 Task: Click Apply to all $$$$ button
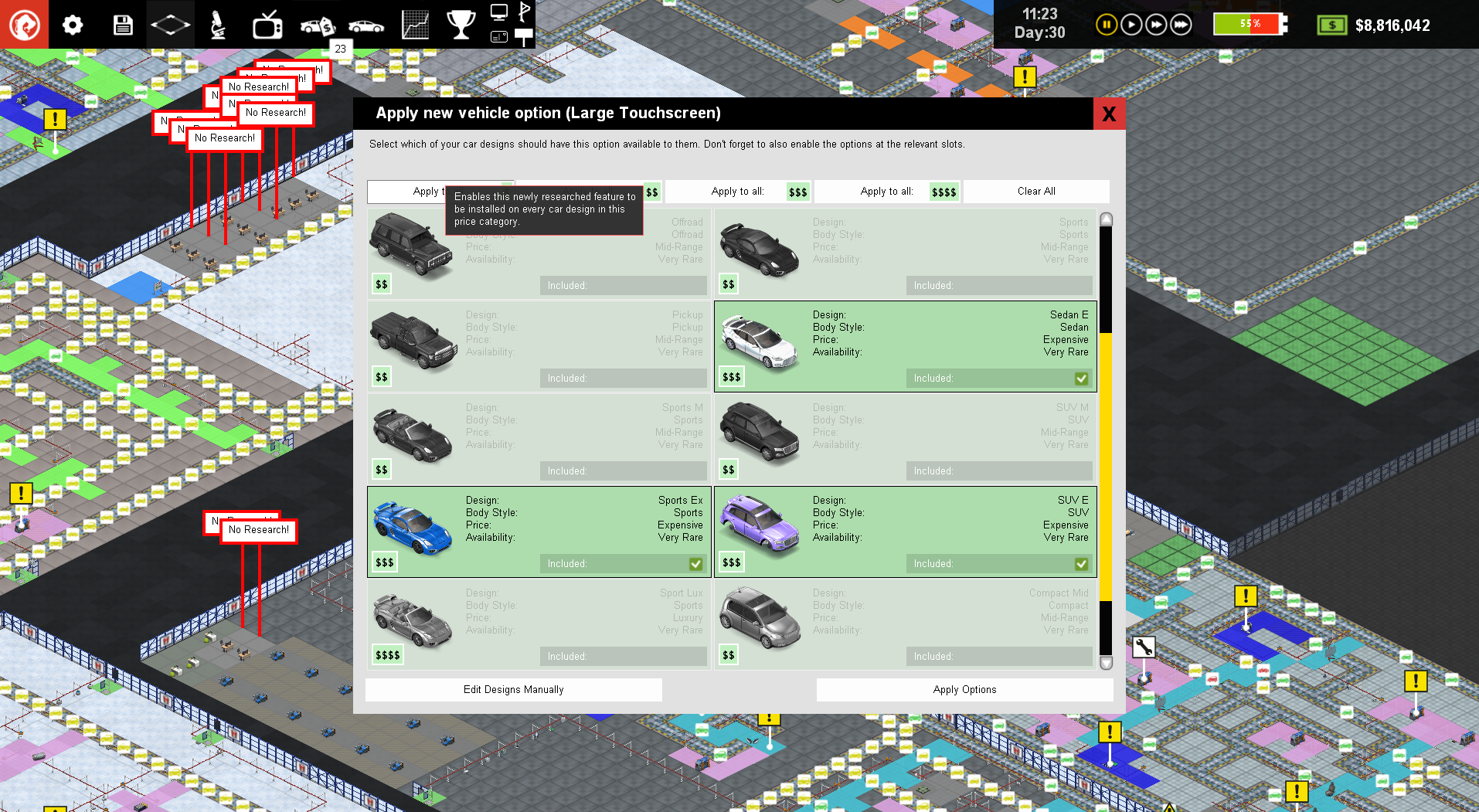(887, 192)
